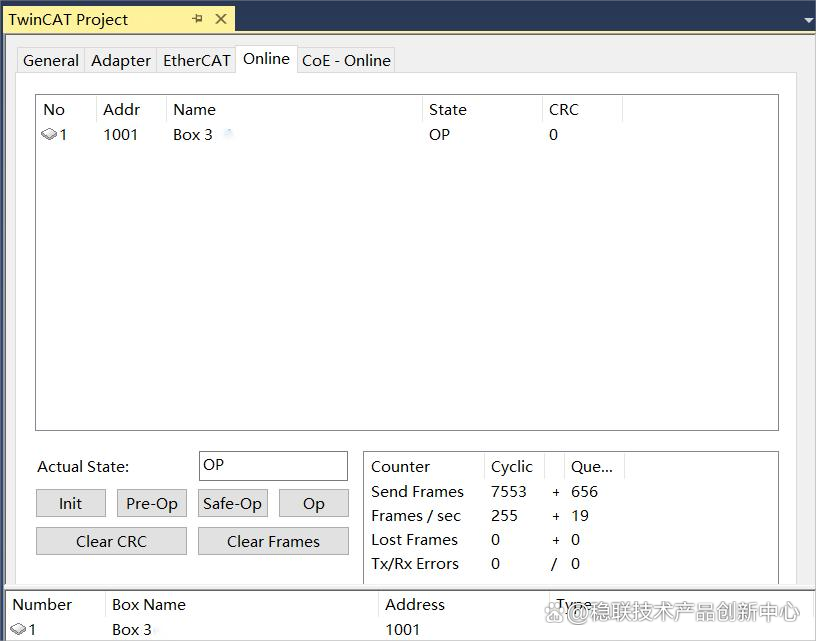This screenshot has width=816, height=641.
Task: Select Box 3 icon in the bottom table
Action: coord(18,629)
